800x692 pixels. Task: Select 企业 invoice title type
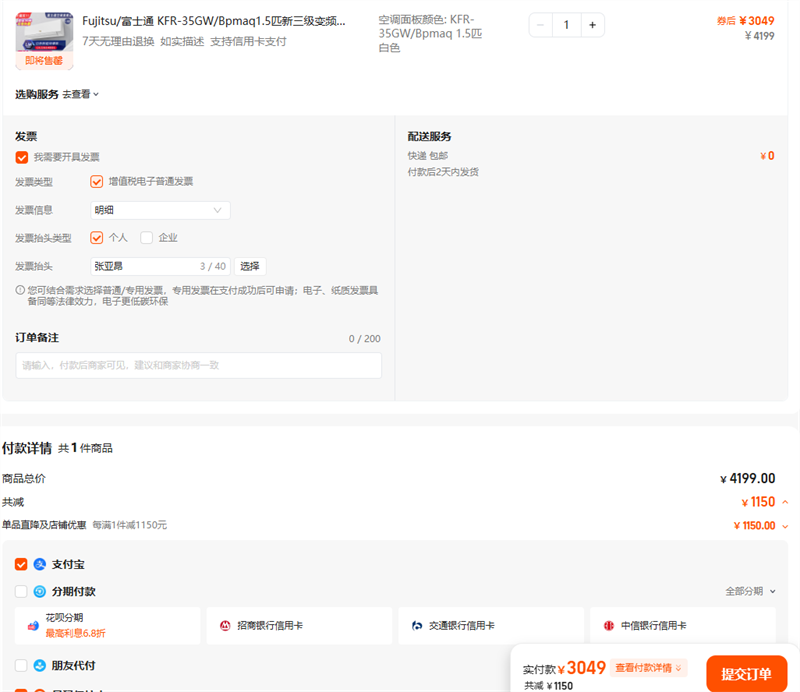(146, 238)
